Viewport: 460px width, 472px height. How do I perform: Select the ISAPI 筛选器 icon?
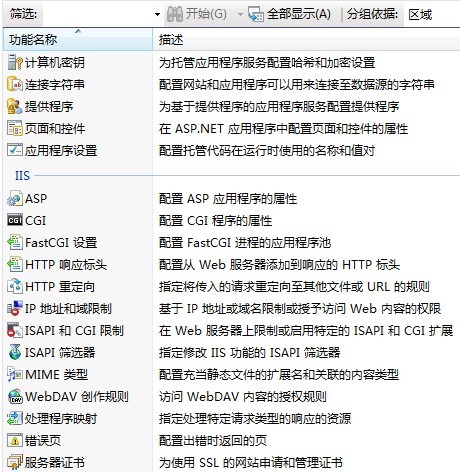click(x=15, y=353)
